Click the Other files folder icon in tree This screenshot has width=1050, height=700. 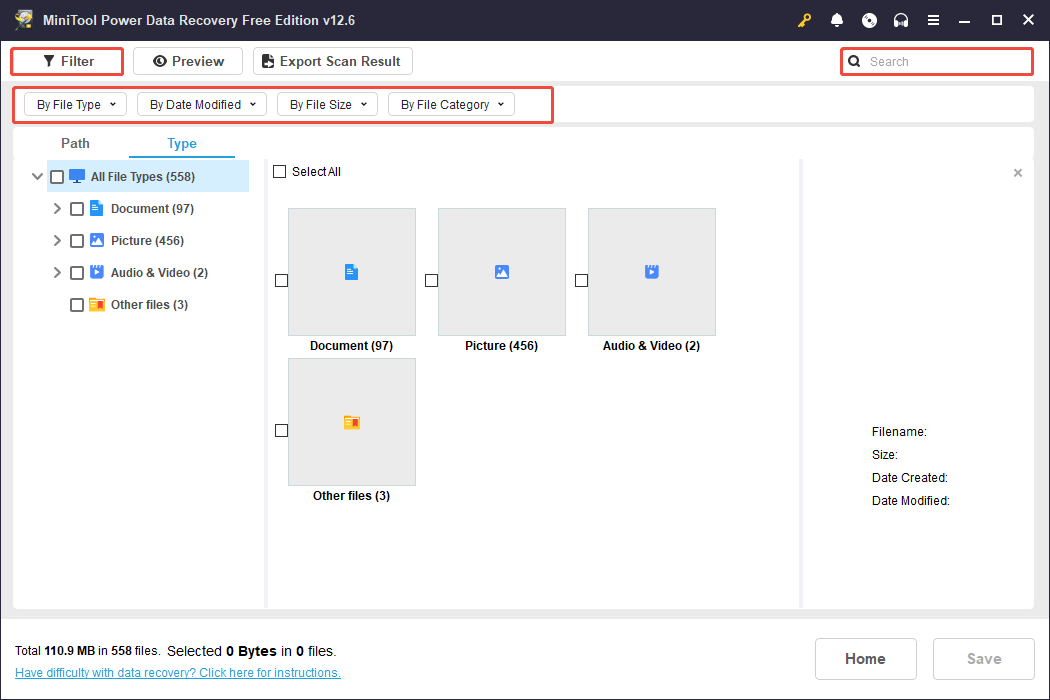[x=97, y=305]
